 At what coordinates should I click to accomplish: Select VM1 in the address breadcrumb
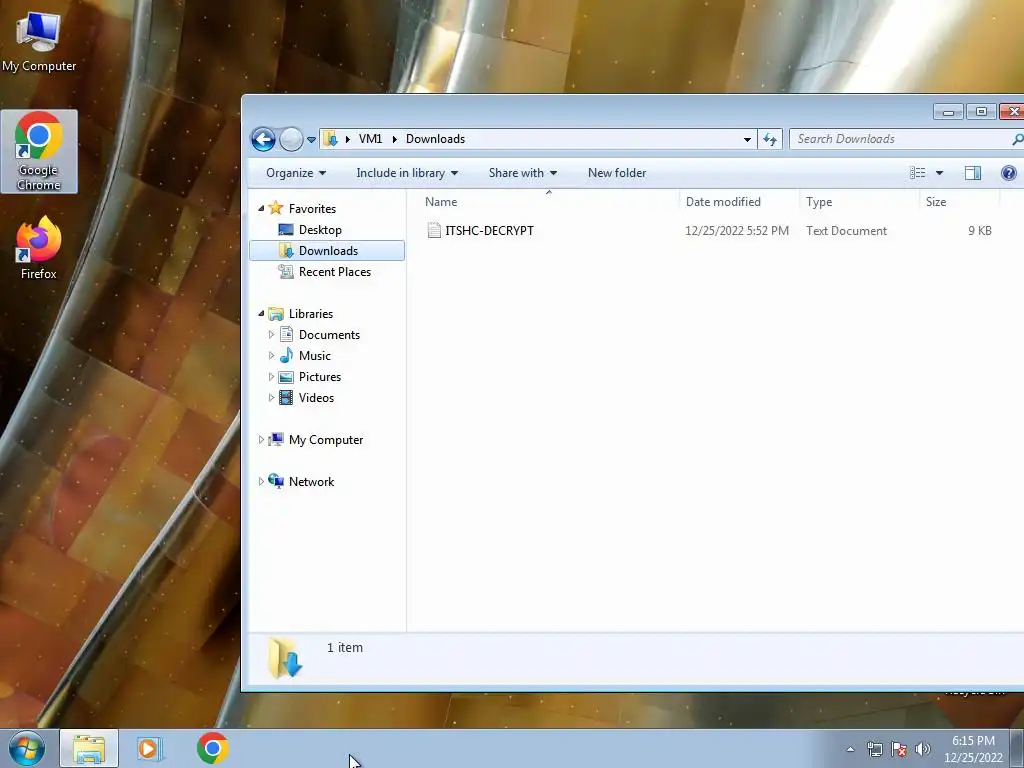[x=370, y=139]
